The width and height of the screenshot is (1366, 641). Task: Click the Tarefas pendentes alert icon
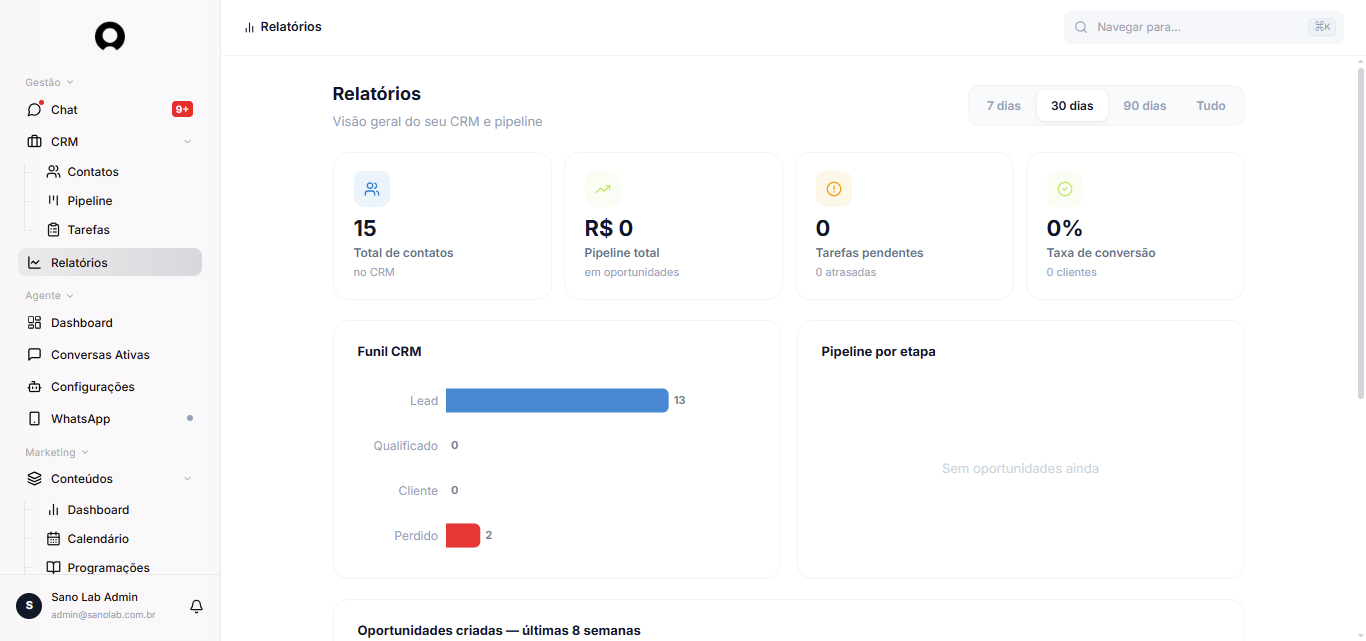tap(834, 189)
